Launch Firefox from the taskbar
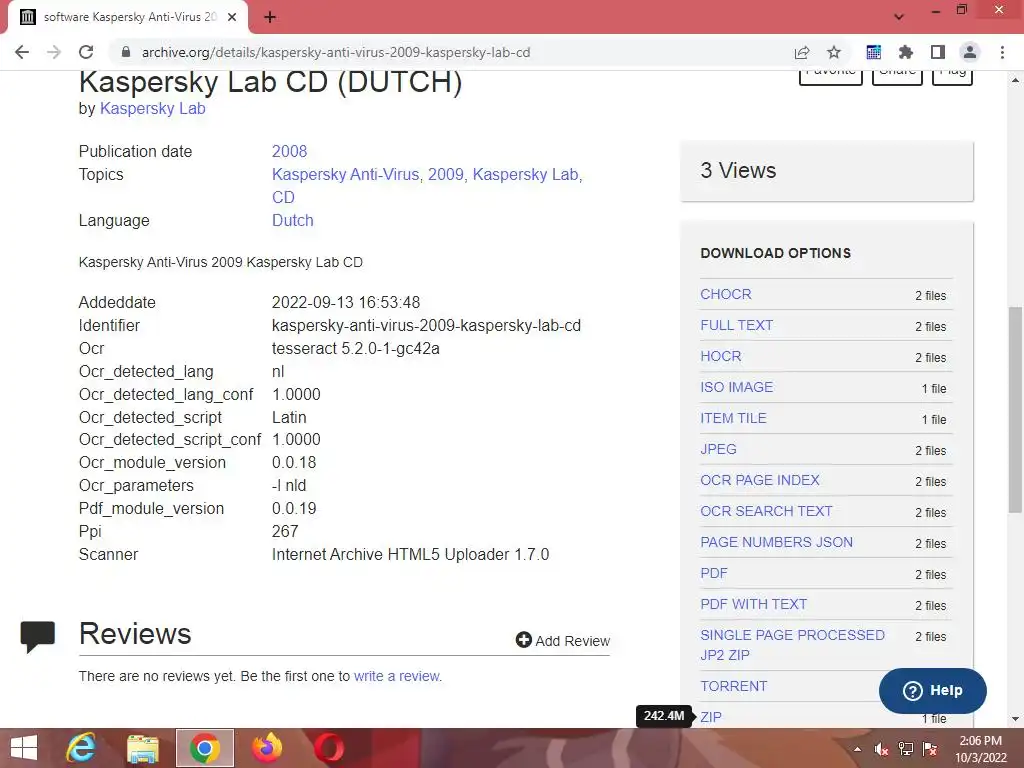The image size is (1024, 768). [x=267, y=748]
